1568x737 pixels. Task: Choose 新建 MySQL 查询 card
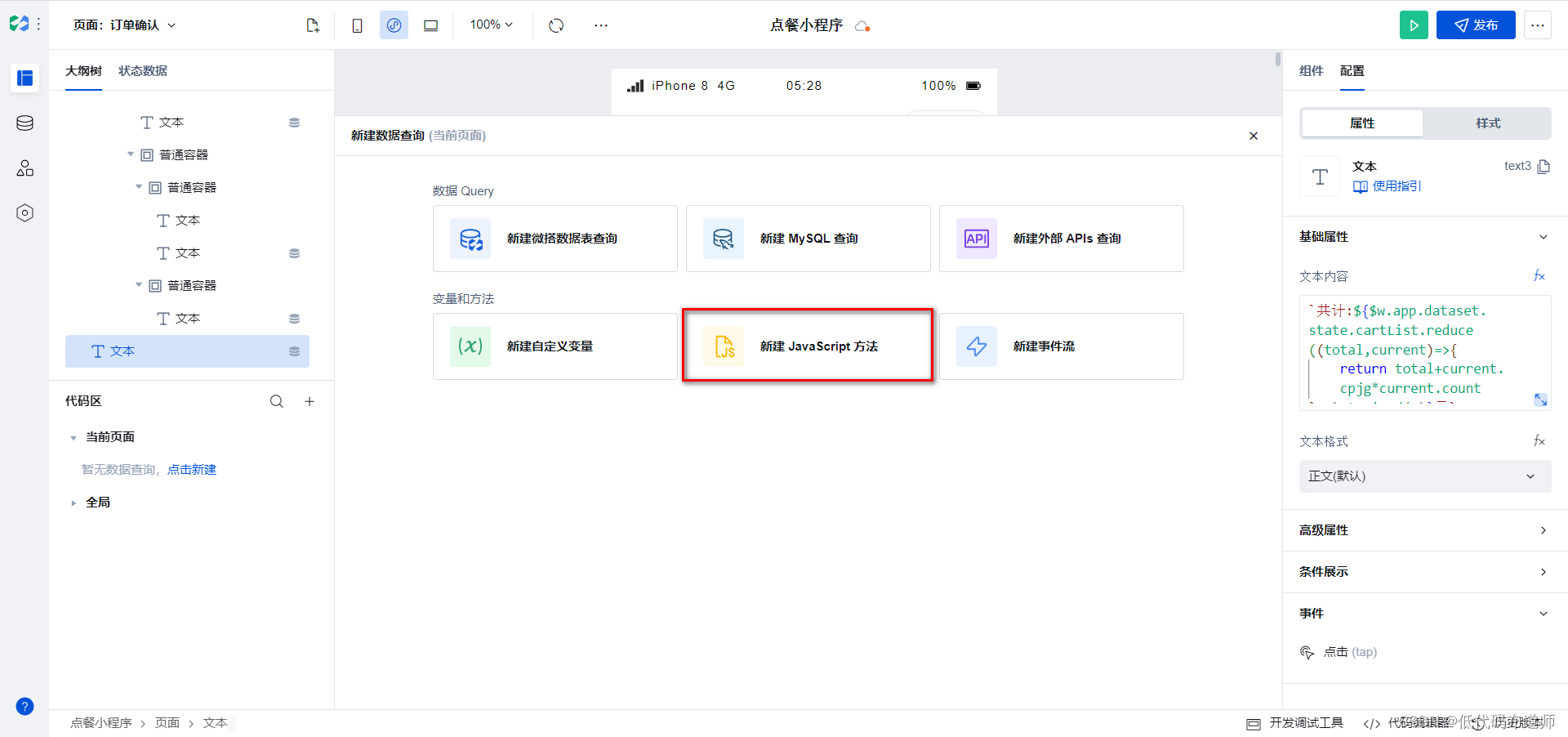pos(808,239)
